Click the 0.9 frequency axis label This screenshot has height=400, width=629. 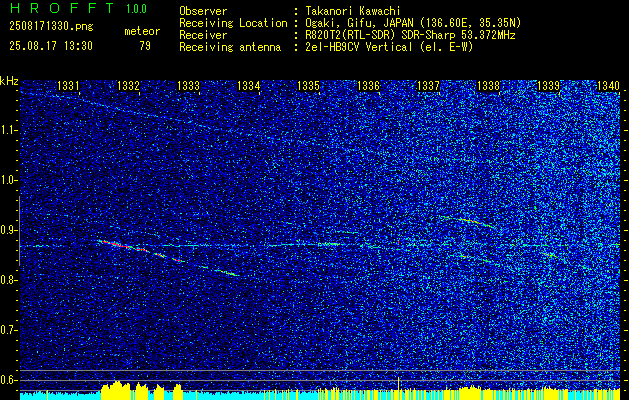[8, 230]
